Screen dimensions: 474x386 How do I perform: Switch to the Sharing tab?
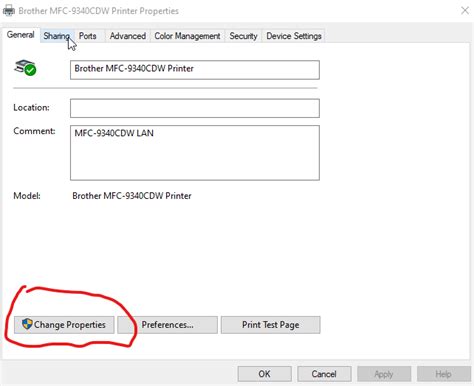pos(56,36)
